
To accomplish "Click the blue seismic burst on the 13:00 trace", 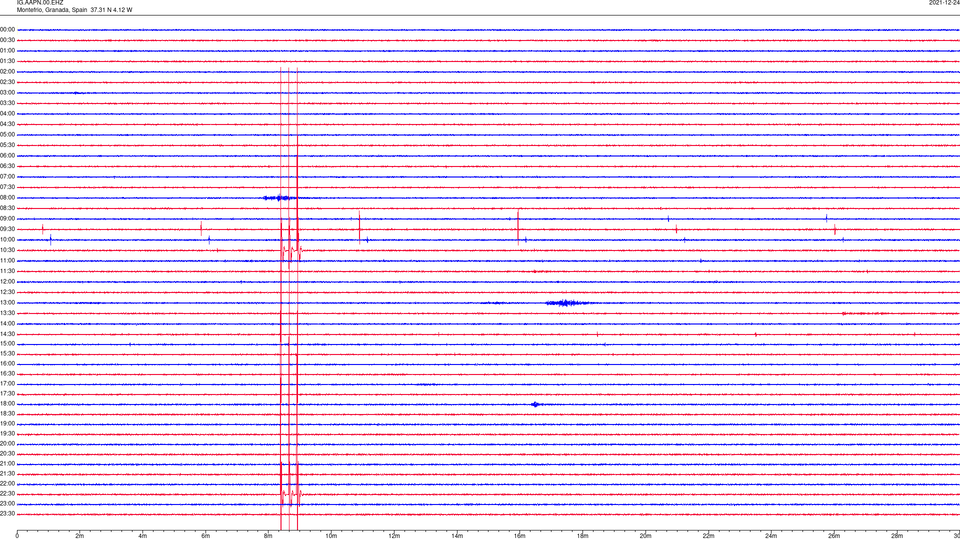I will coord(567,302).
